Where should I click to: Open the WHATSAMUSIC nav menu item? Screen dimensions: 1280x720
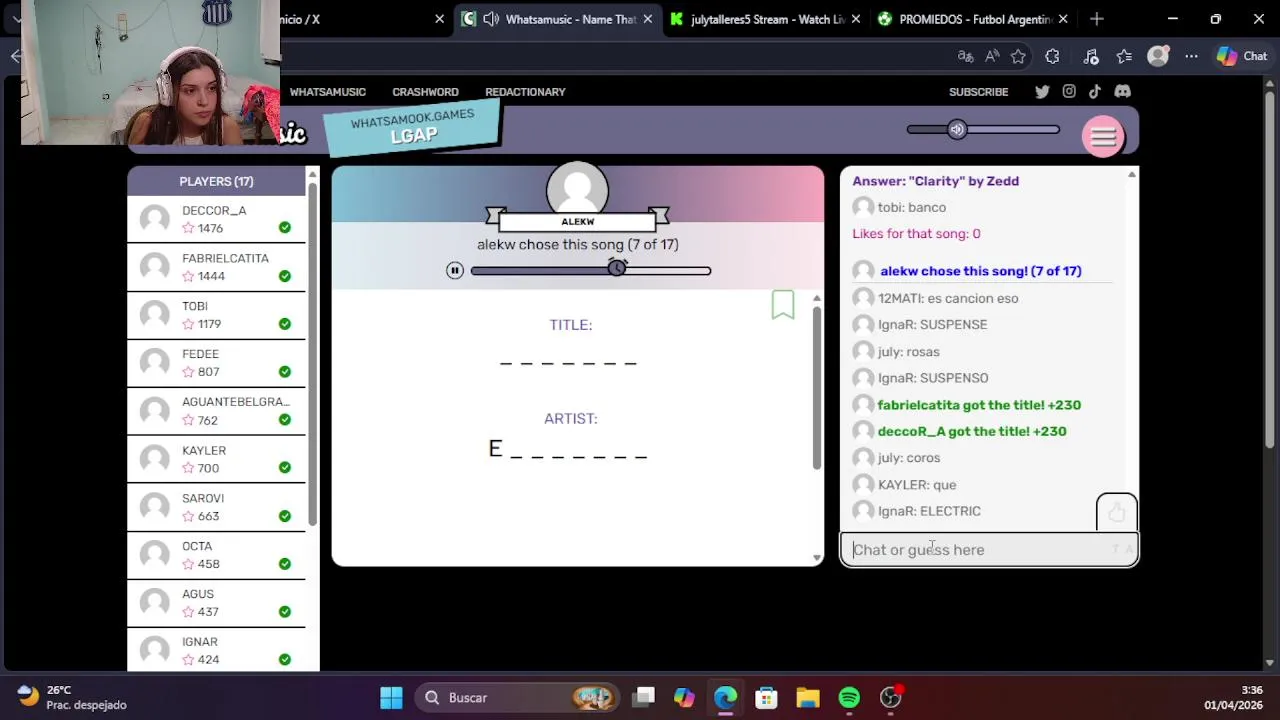(x=327, y=92)
